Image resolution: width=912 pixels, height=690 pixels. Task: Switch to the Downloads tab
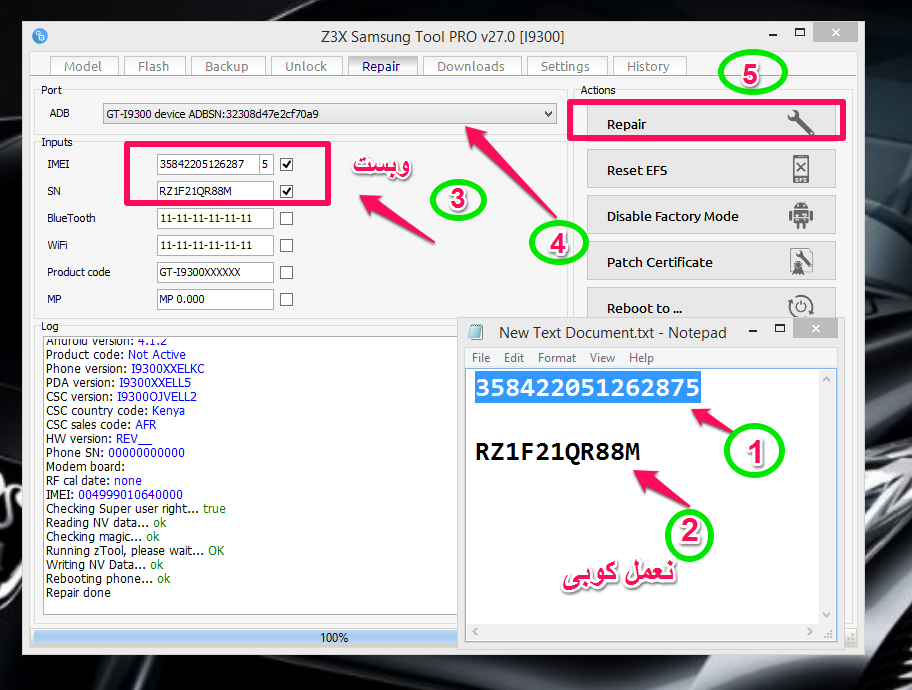coord(471,66)
